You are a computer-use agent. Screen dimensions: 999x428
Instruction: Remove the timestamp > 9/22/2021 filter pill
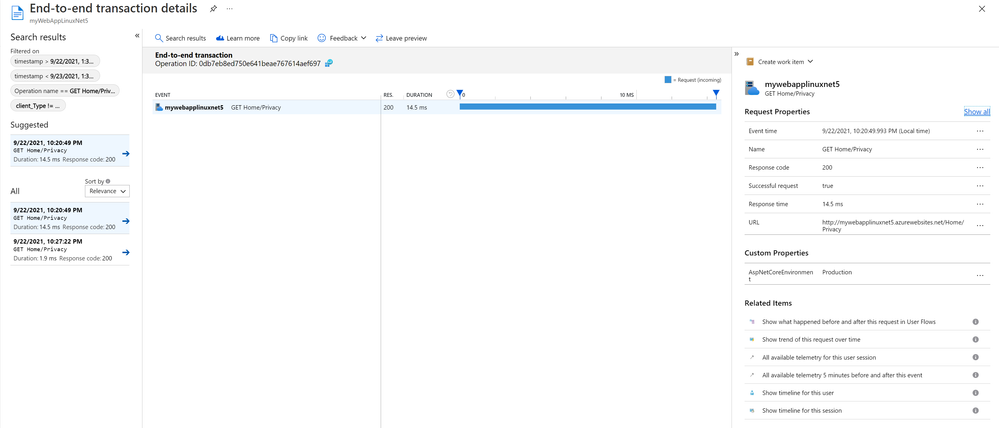tap(55, 61)
